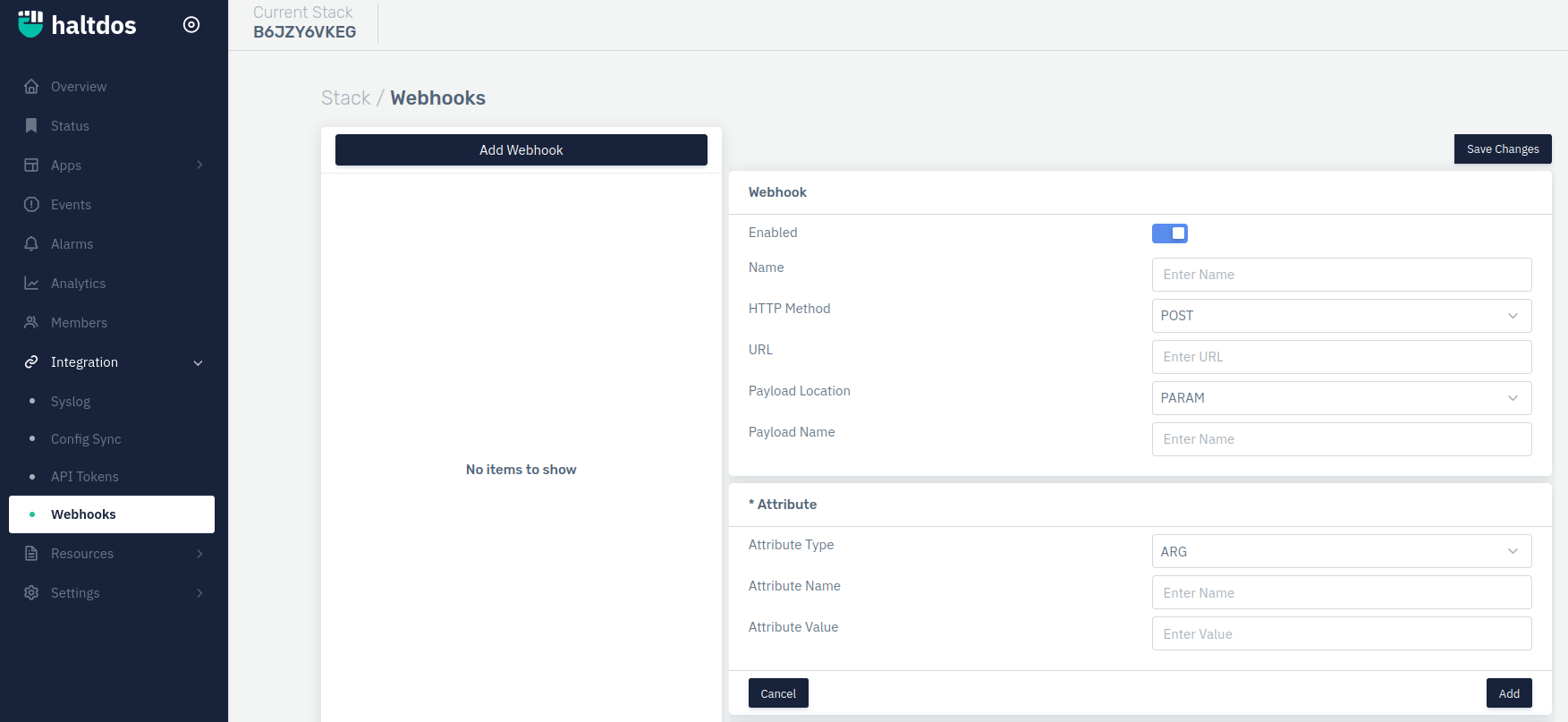Click the Stack breadcrumb link
Viewport: 1568px width, 722px height.
pos(346,98)
